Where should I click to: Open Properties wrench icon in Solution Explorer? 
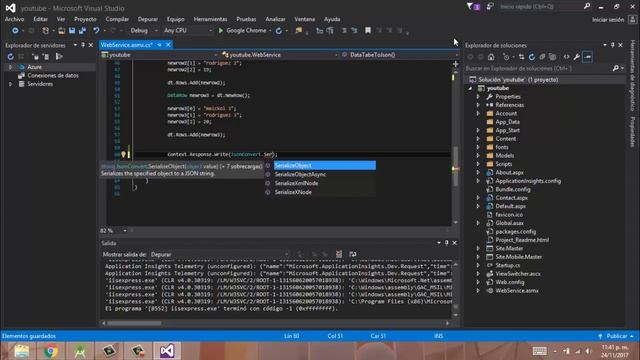(x=577, y=57)
